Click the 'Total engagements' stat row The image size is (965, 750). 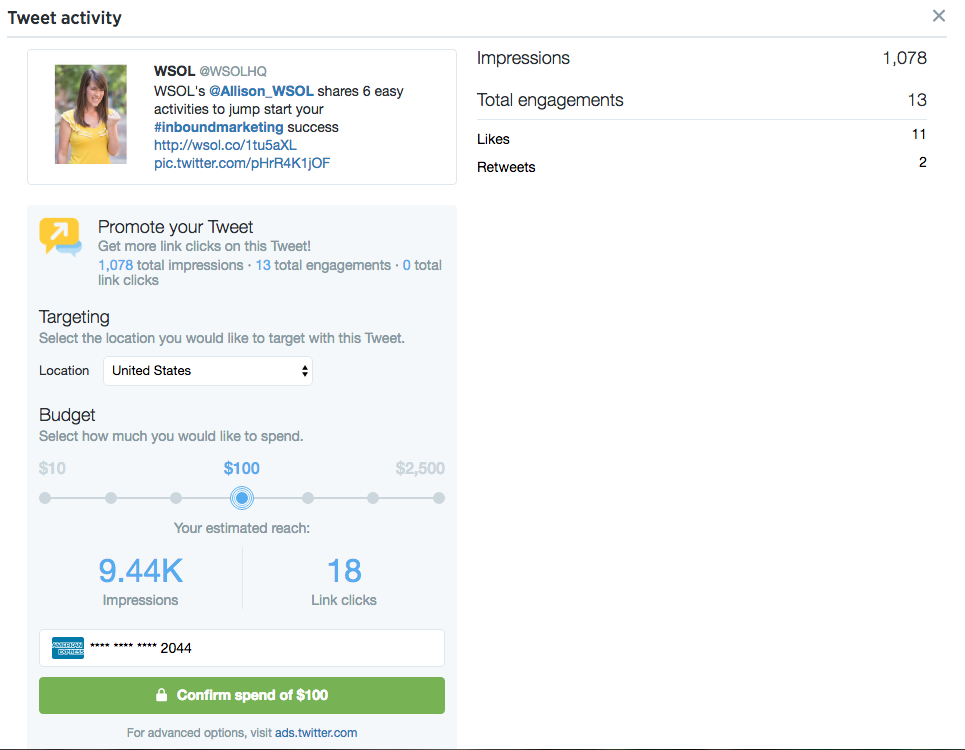point(702,100)
